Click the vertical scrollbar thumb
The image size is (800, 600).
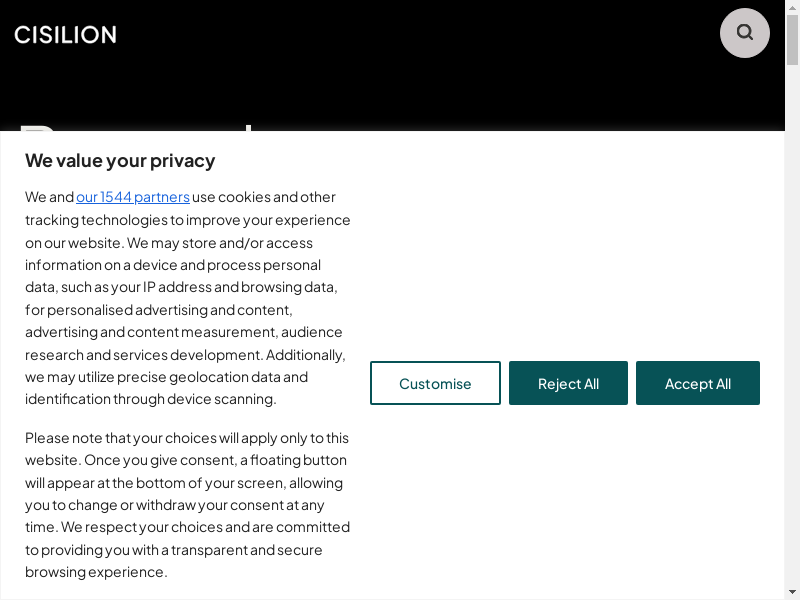pos(792,40)
